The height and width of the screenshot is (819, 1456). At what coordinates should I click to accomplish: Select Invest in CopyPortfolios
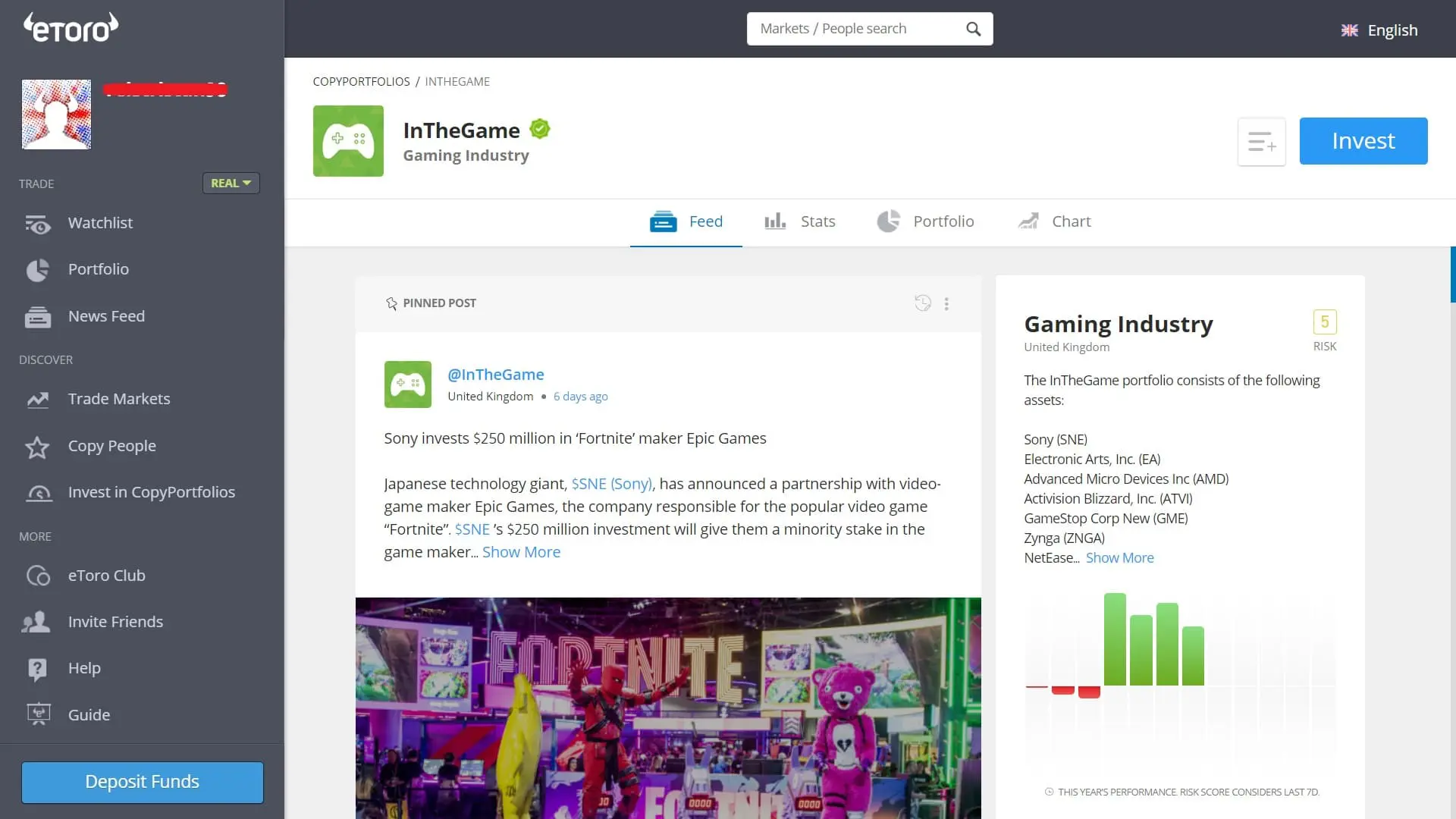coord(152,492)
